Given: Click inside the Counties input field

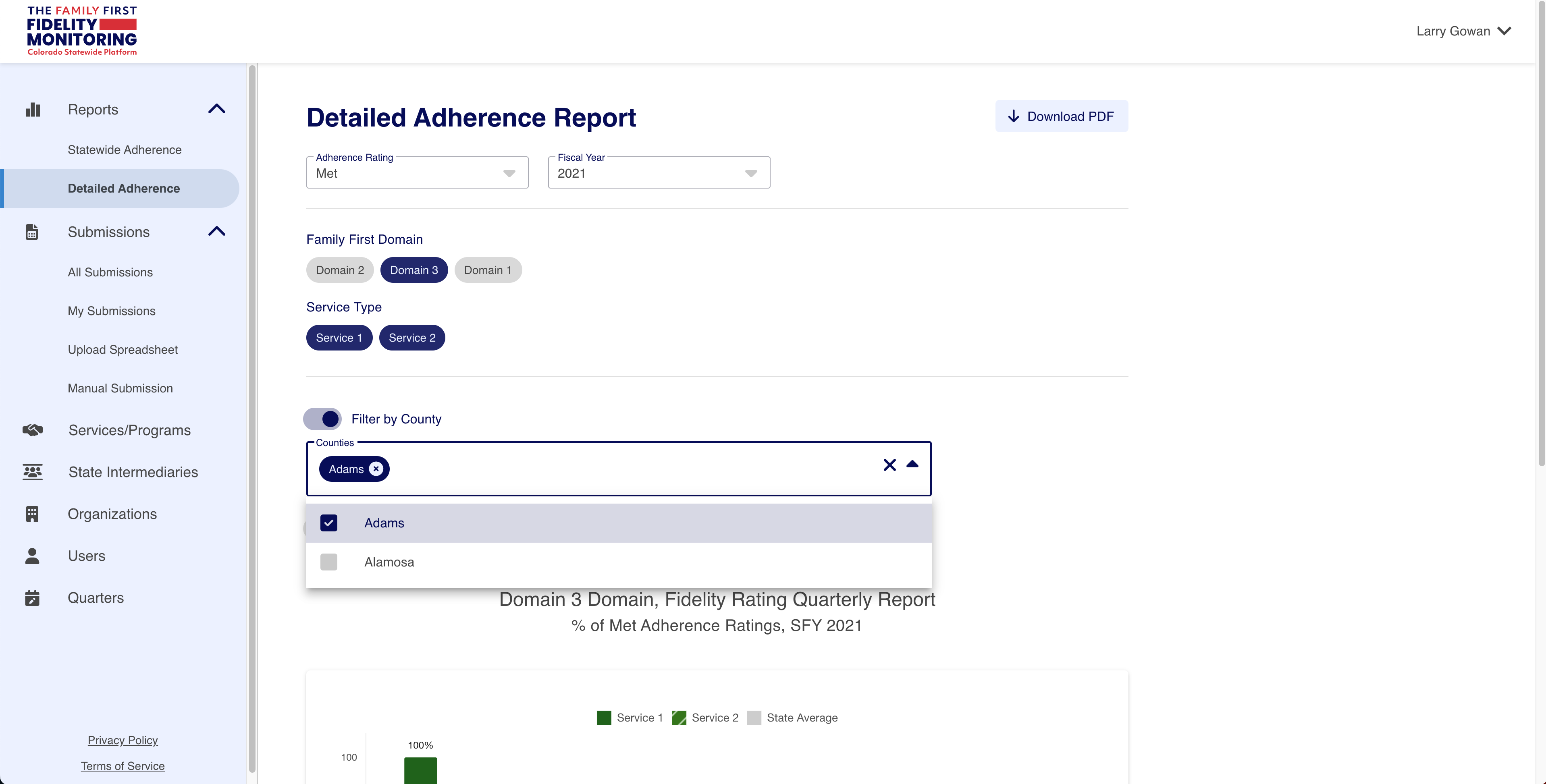Looking at the screenshot, I should click(619, 469).
